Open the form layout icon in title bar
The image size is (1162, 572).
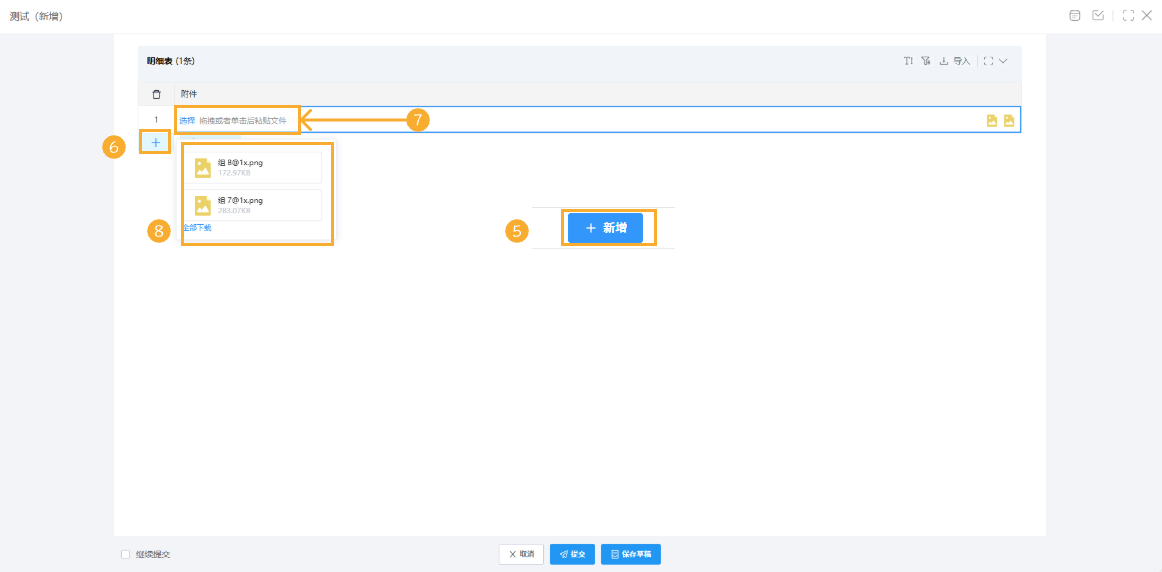point(1074,16)
